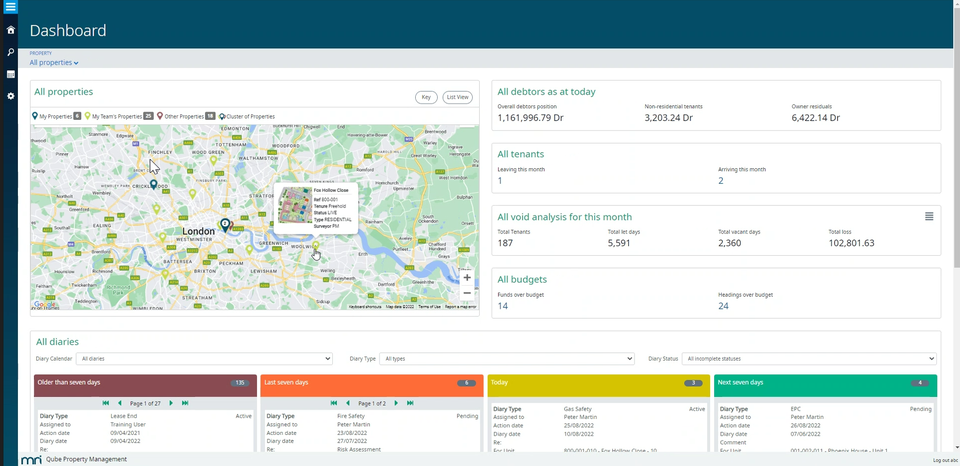Open the Diary Type dropdown
Image resolution: width=960 pixels, height=466 pixels.
point(506,358)
